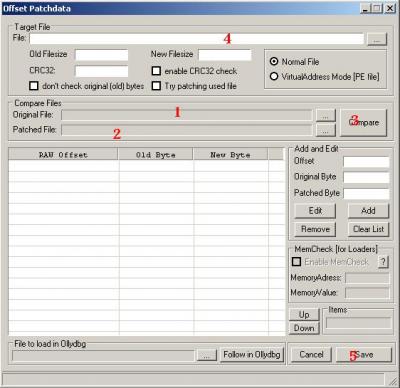The image size is (400, 388).
Task: Select the Normal File radio option
Action: click(x=274, y=62)
